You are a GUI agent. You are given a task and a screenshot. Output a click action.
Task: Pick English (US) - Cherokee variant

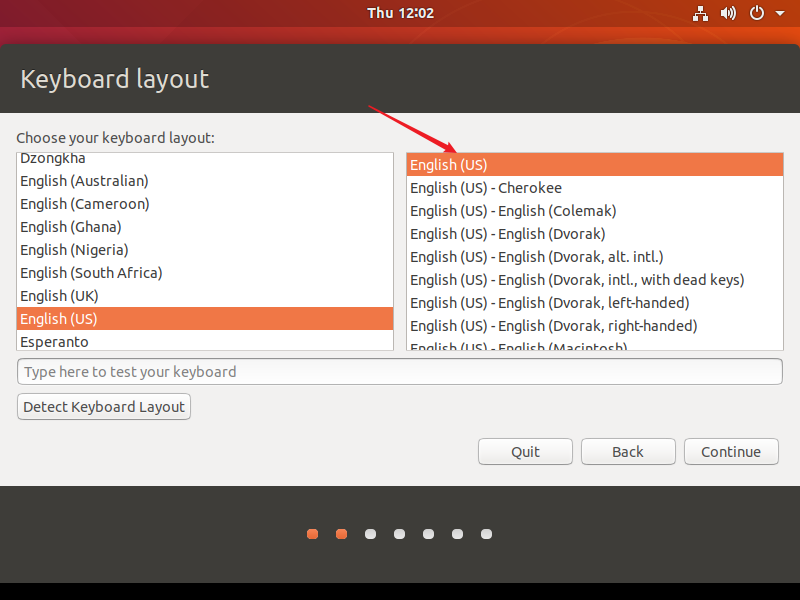[595, 188]
